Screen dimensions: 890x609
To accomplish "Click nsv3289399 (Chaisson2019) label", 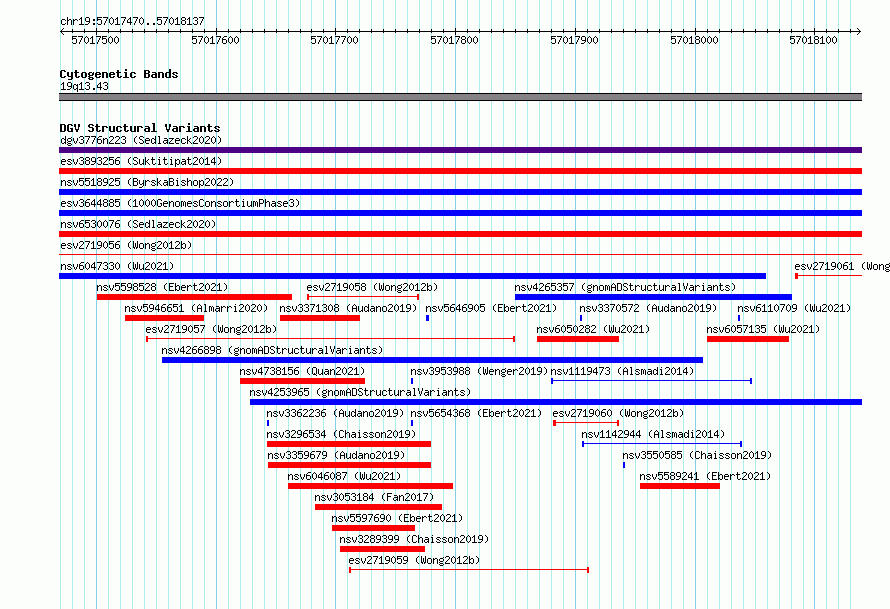I will point(414,539).
